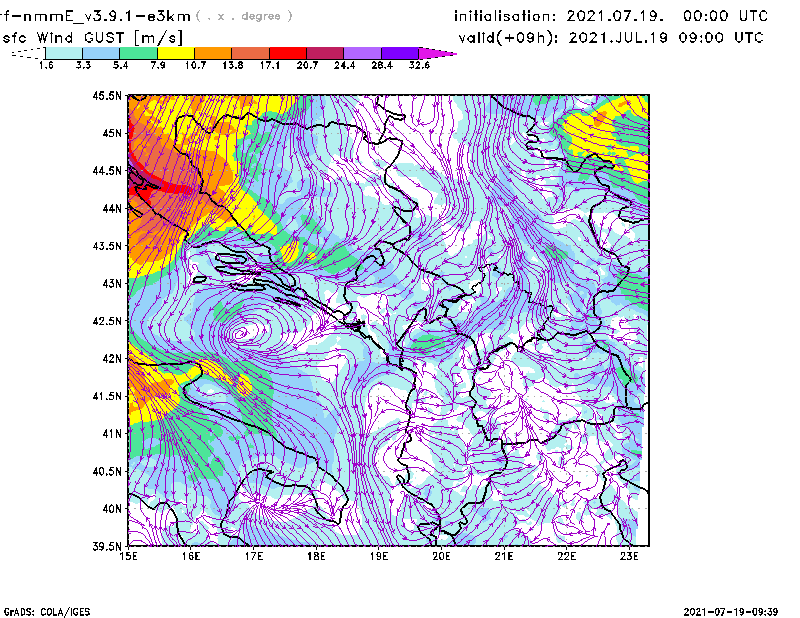Click the legend value 13.8
Screen dimensions: 800x618
click(233, 65)
